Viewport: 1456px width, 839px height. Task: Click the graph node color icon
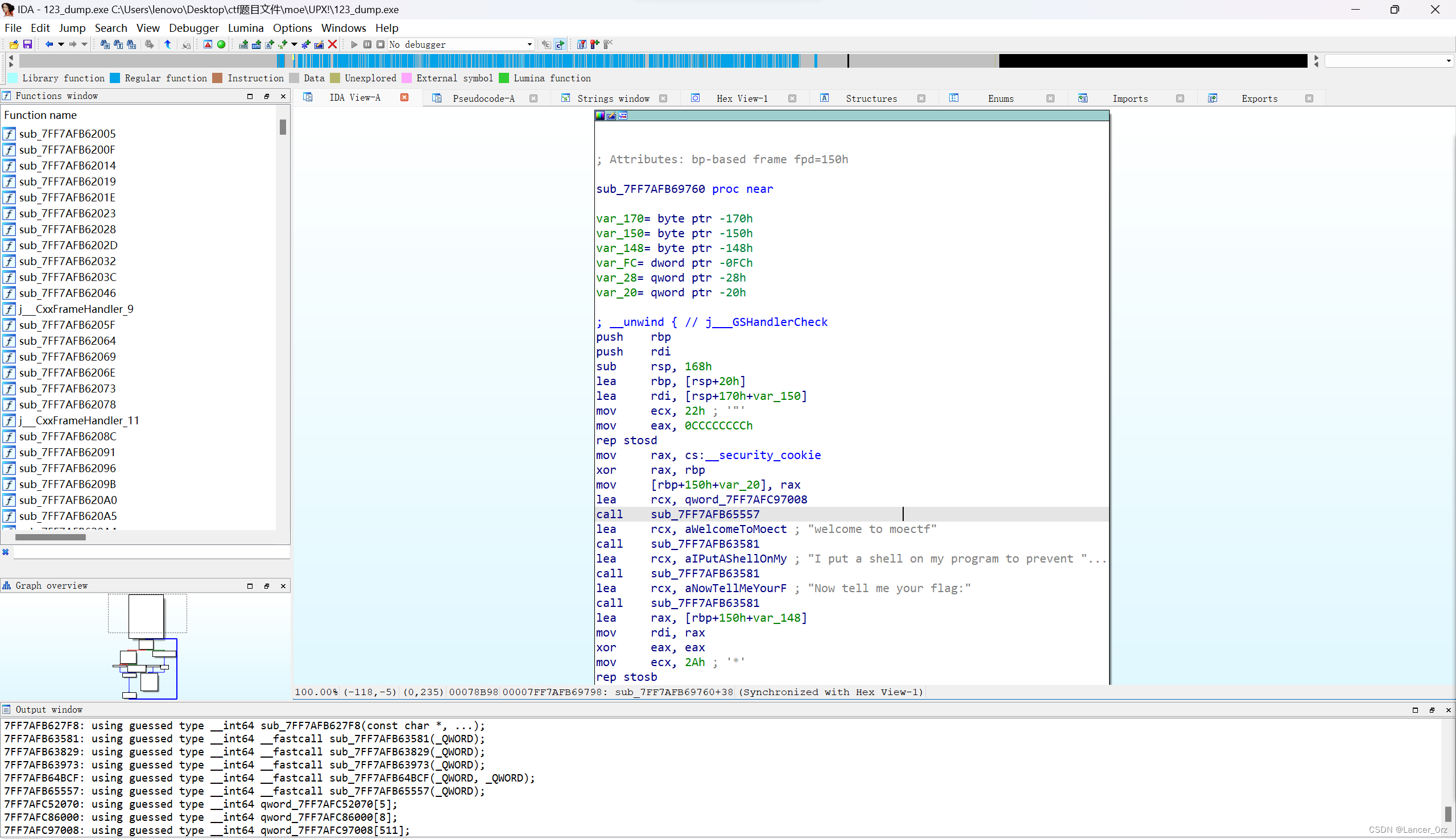click(601, 116)
